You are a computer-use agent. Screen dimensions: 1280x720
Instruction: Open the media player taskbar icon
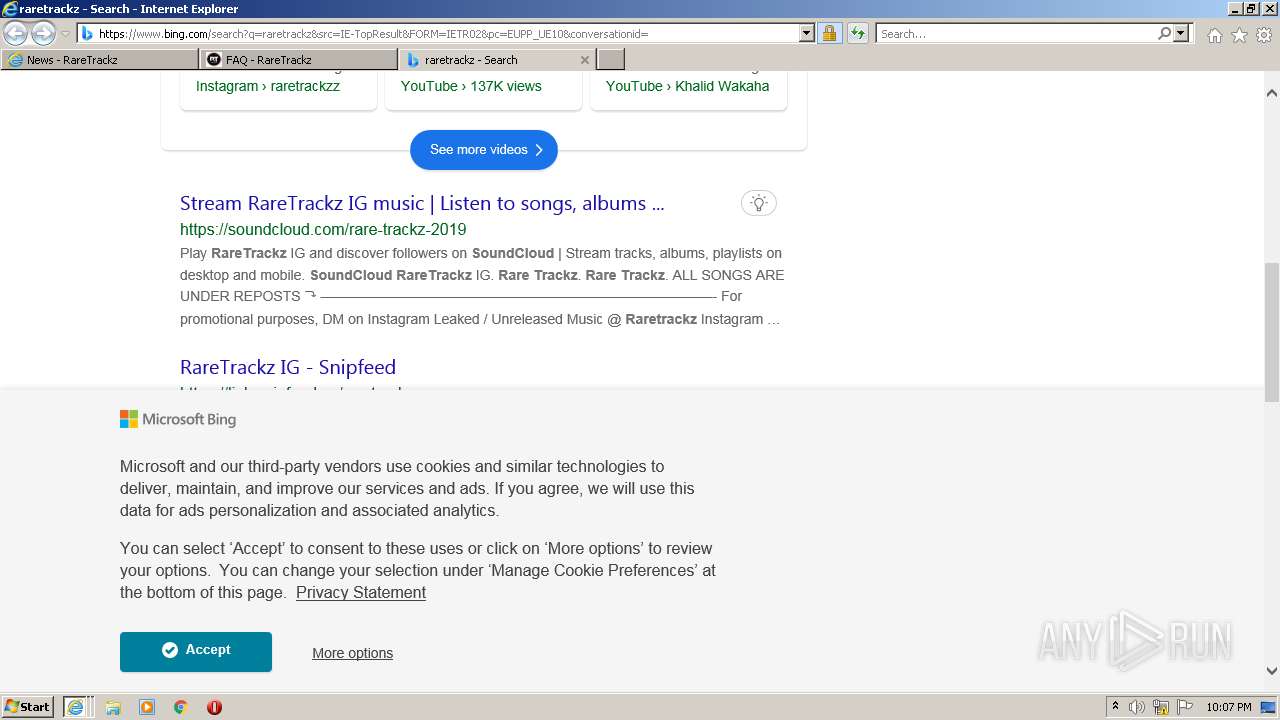147,707
